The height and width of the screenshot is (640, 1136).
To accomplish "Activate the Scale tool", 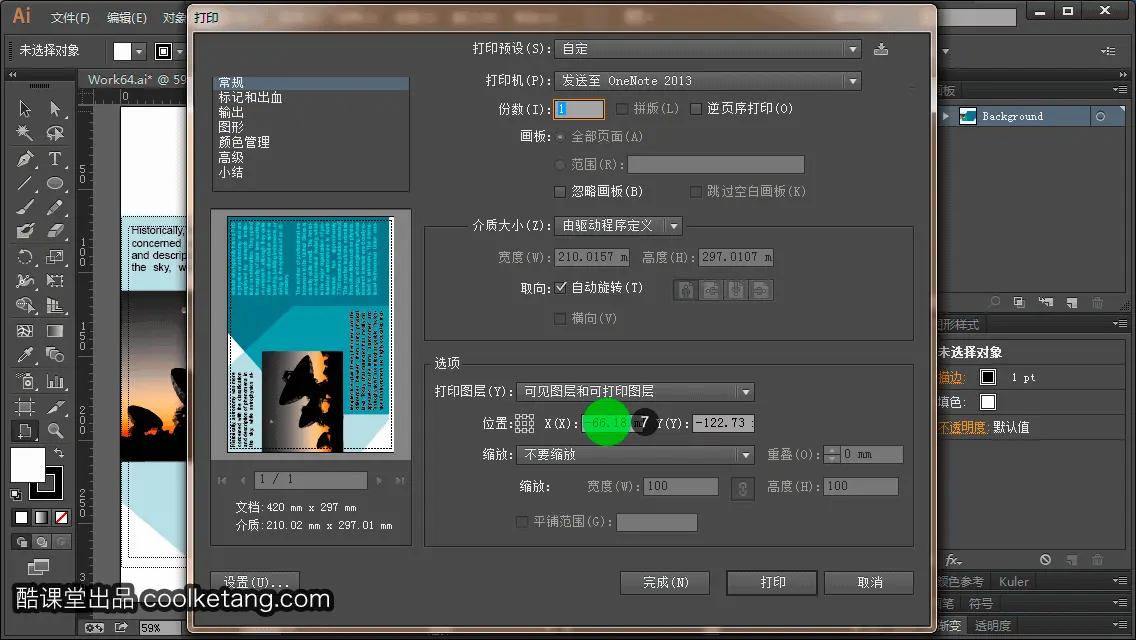I will (x=55, y=257).
